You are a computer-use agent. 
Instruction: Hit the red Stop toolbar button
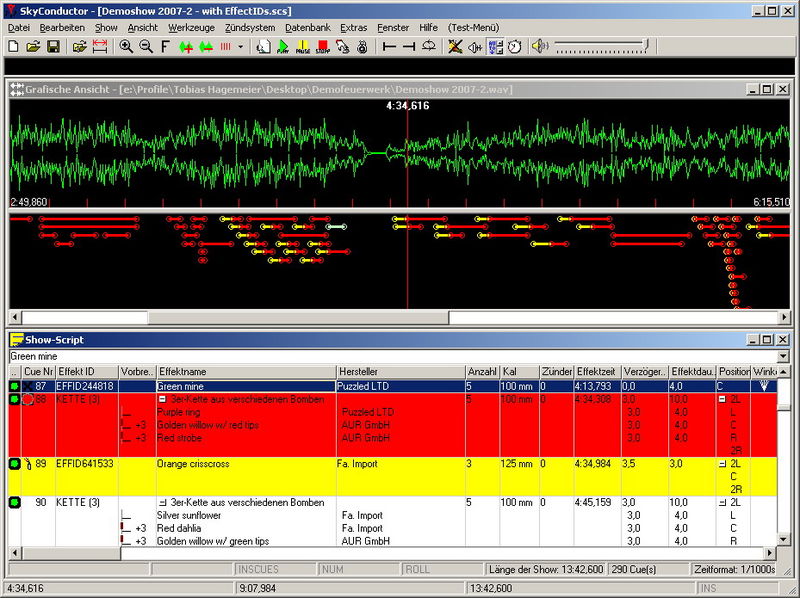(x=322, y=47)
